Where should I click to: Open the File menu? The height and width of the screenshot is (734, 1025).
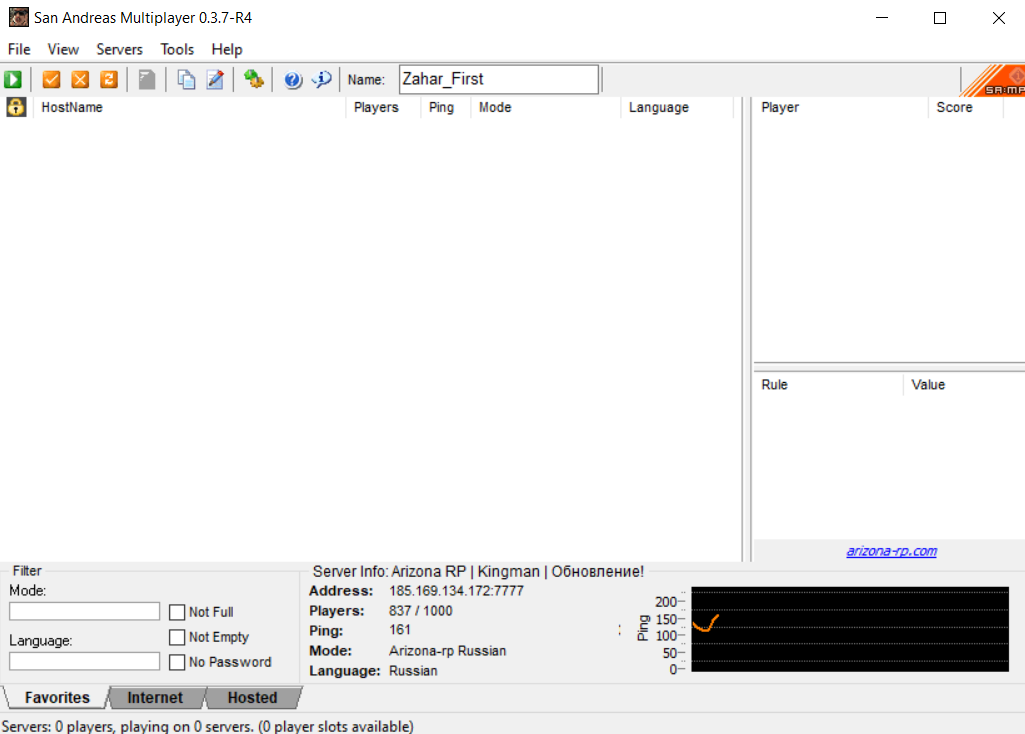coord(19,50)
